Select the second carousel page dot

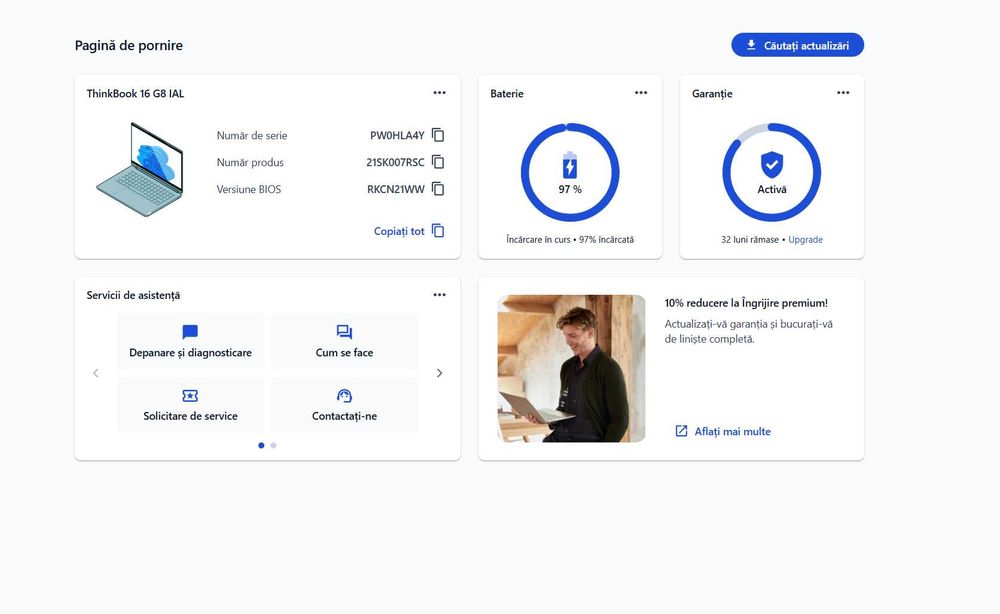[x=274, y=445]
